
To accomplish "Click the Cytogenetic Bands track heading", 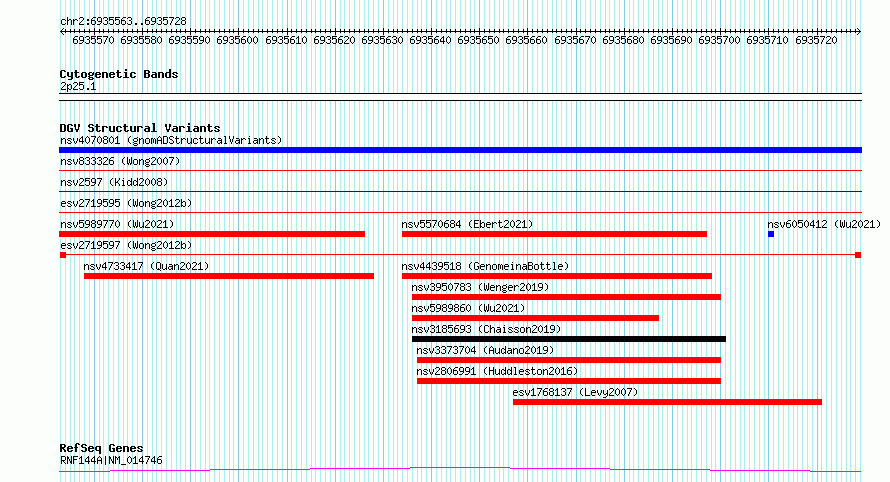I will 119,74.
